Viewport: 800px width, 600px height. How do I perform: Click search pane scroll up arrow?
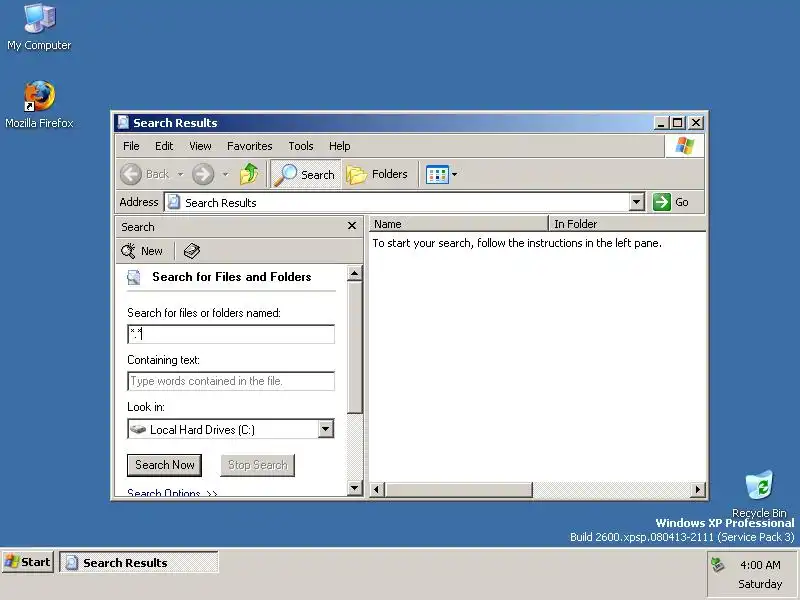[x=354, y=273]
